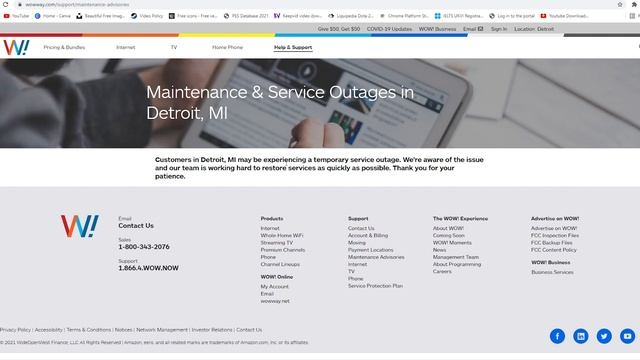Open Channel Lineups link
Screen dimensions: 640x360
280,264
